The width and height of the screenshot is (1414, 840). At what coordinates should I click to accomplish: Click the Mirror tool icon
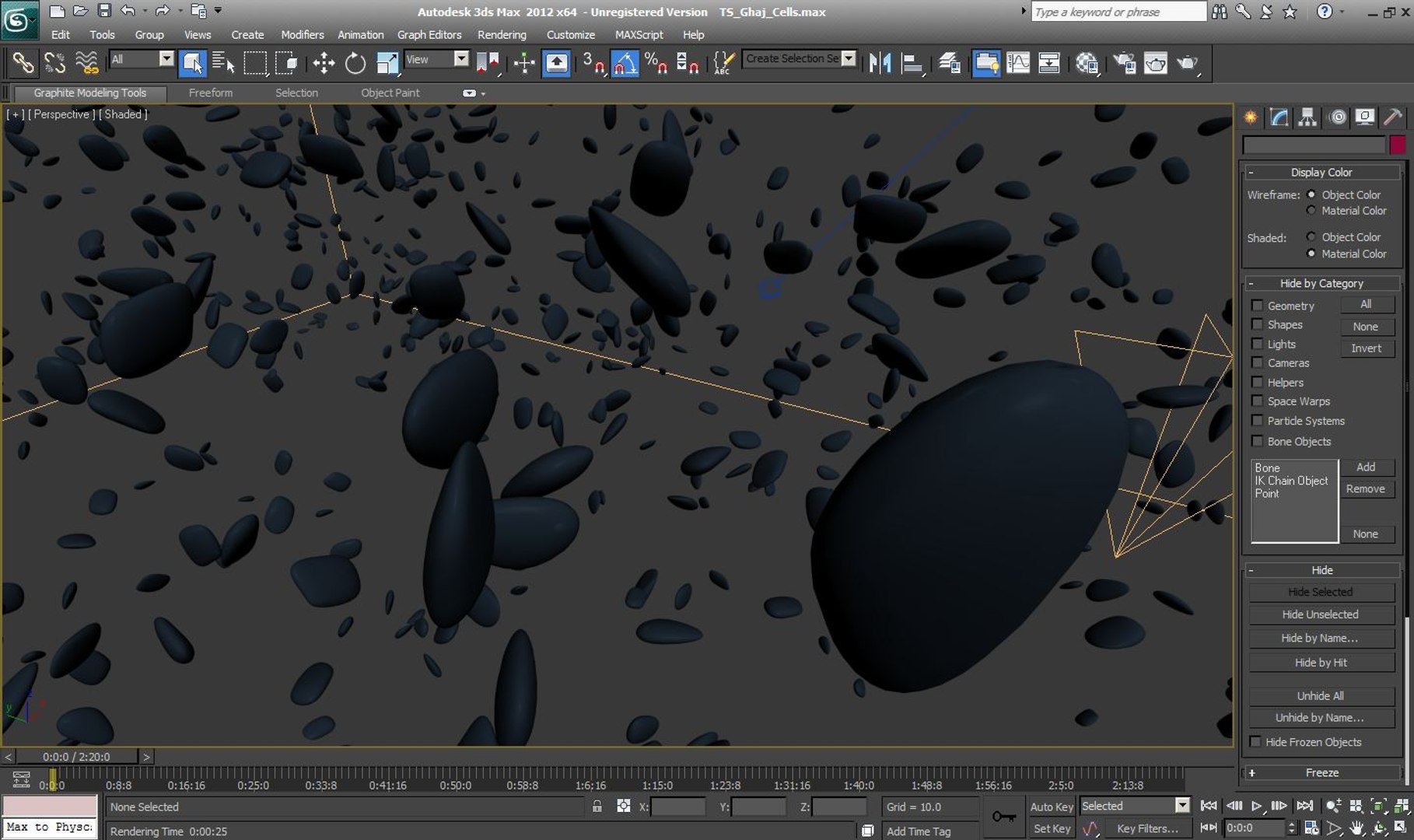point(880,63)
